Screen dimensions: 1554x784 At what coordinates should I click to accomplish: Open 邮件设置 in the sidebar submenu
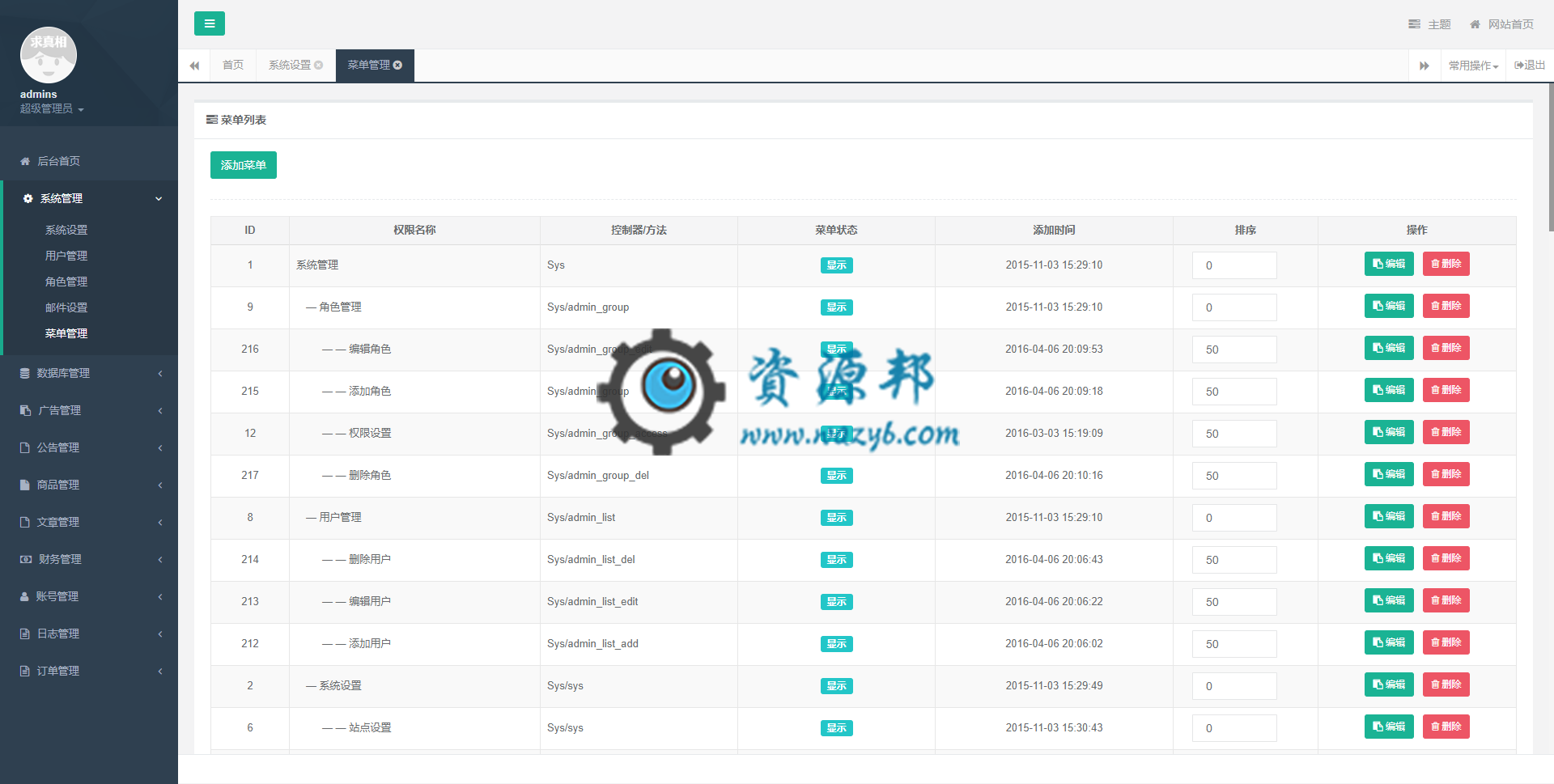pos(66,307)
